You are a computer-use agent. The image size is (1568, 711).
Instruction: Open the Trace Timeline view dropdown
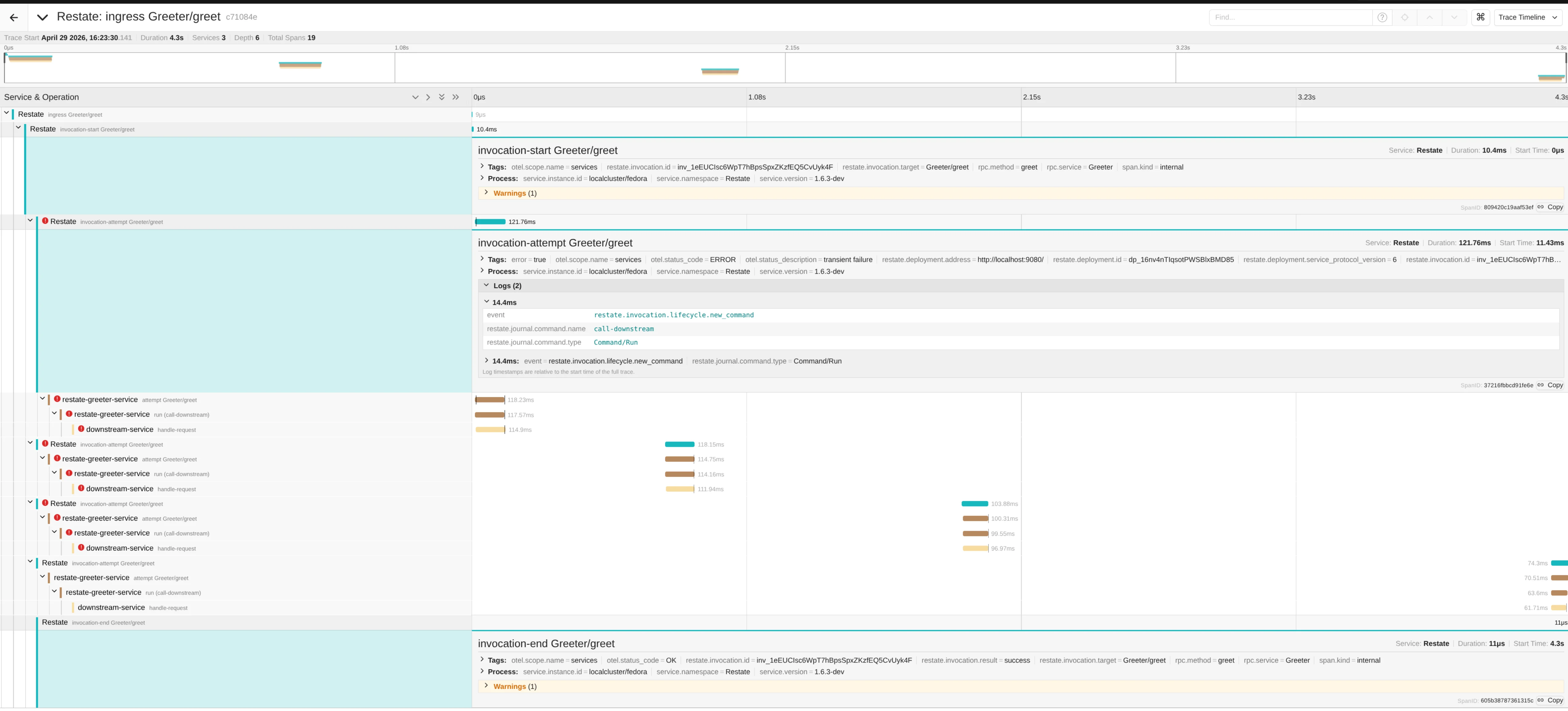(1528, 17)
